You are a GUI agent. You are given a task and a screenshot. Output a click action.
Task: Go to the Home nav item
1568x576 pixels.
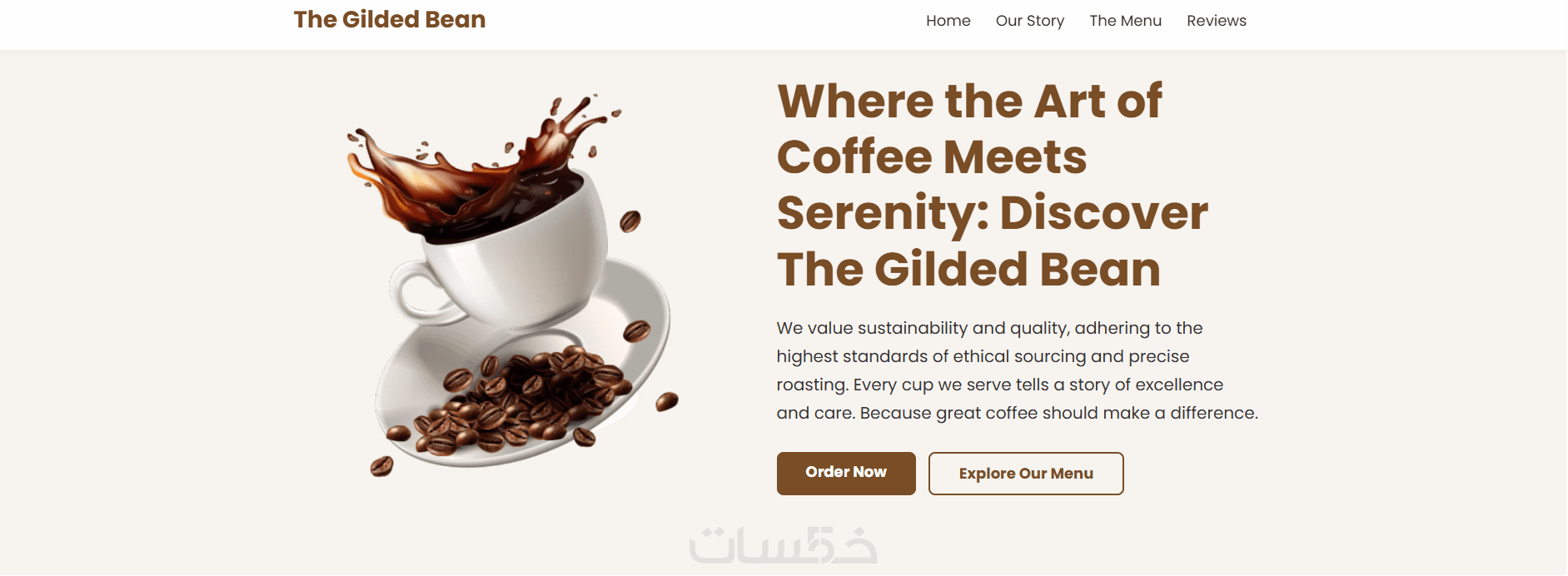pos(948,21)
